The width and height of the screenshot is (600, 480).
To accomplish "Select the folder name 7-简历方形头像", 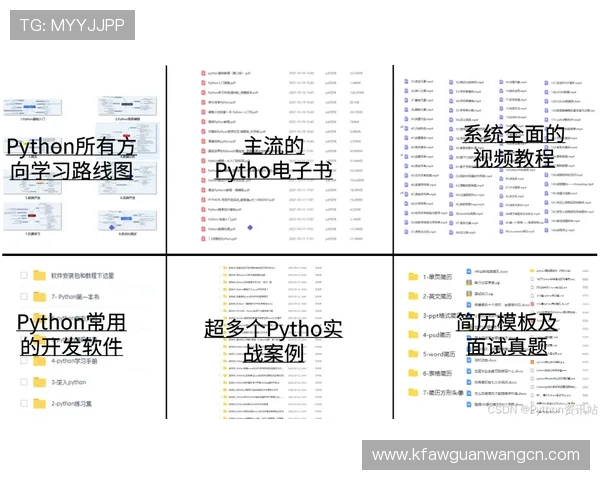I will [x=443, y=393].
